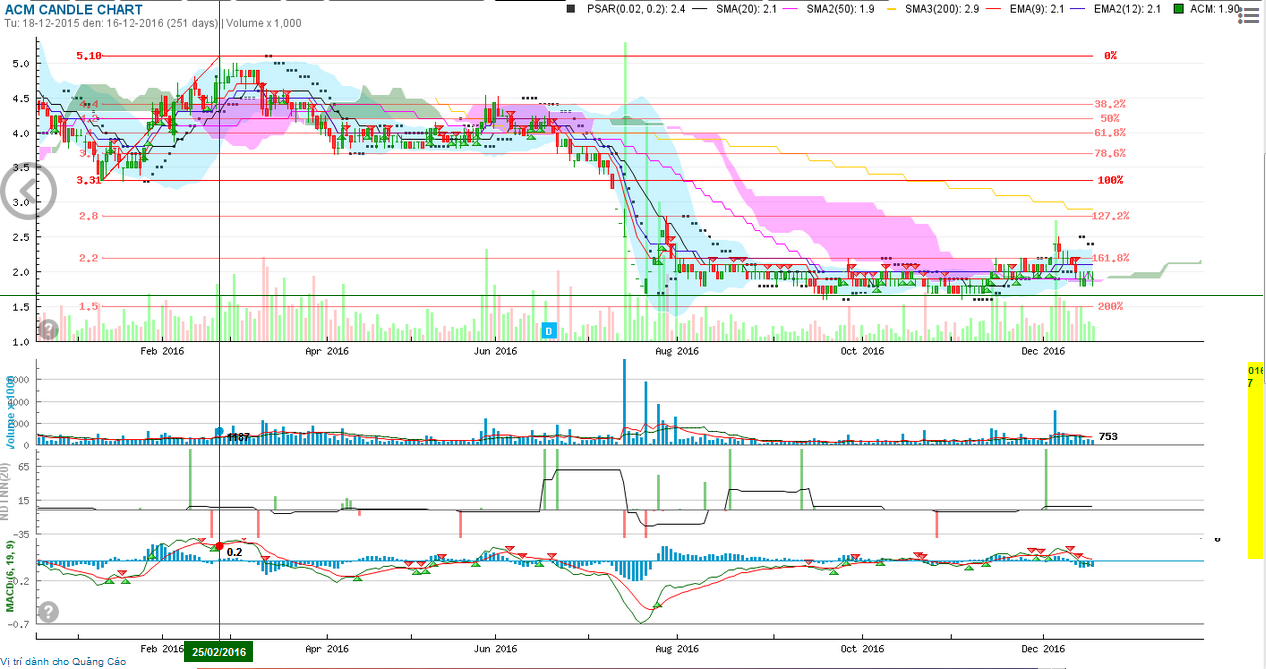Select the 200% Fibonacci level label
This screenshot has height=669, width=1266.
point(1108,306)
